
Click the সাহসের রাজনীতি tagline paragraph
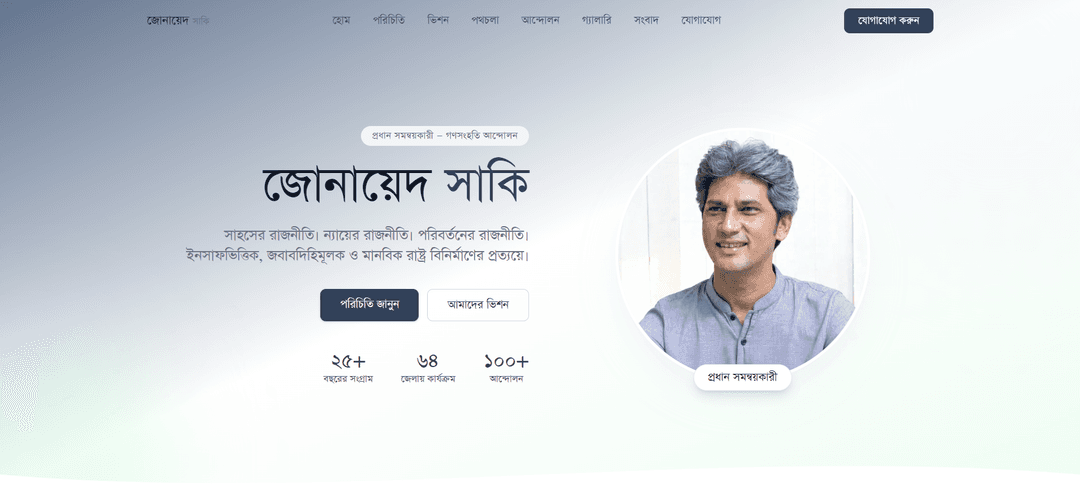(x=357, y=244)
